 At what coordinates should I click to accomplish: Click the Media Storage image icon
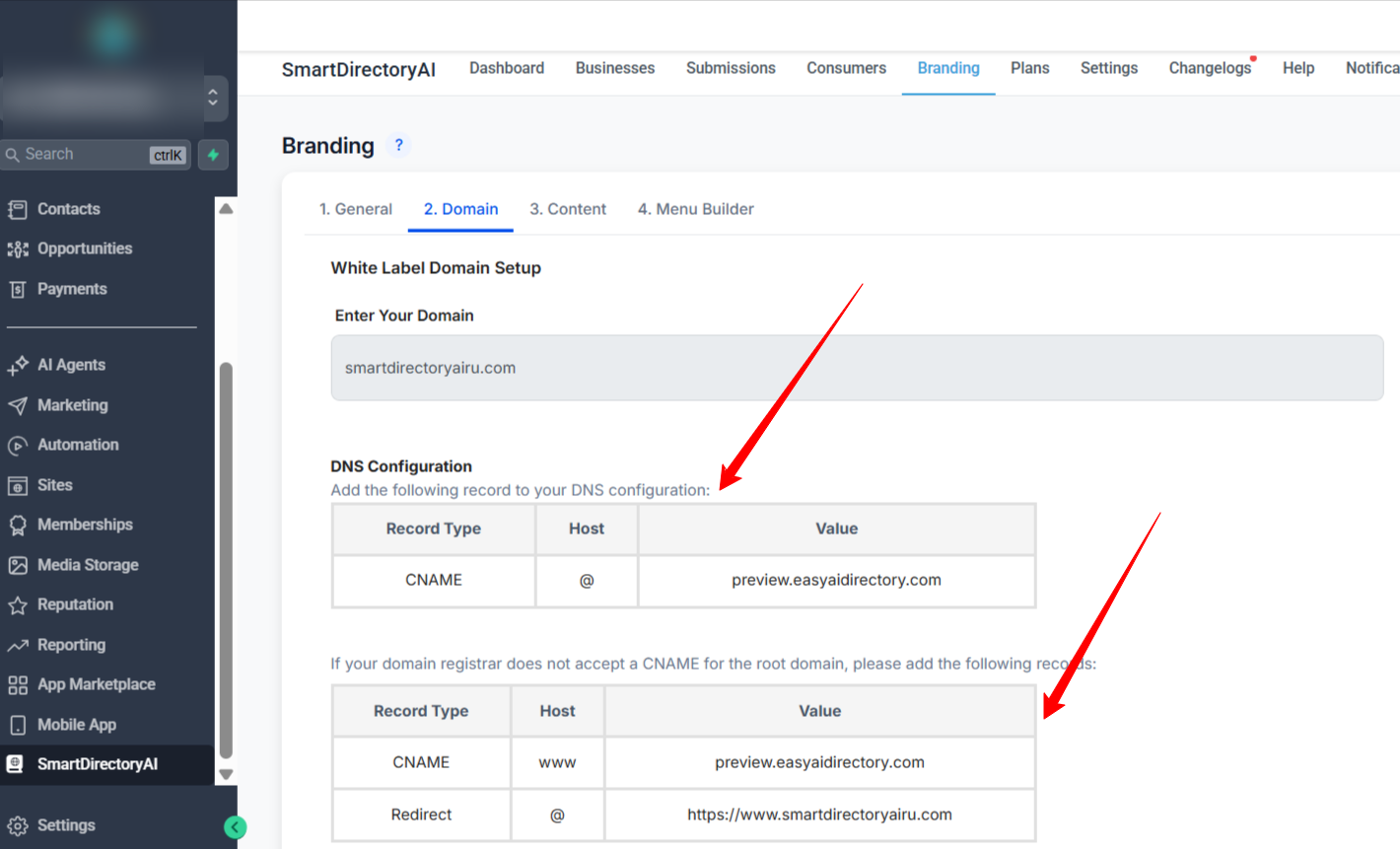click(x=17, y=565)
